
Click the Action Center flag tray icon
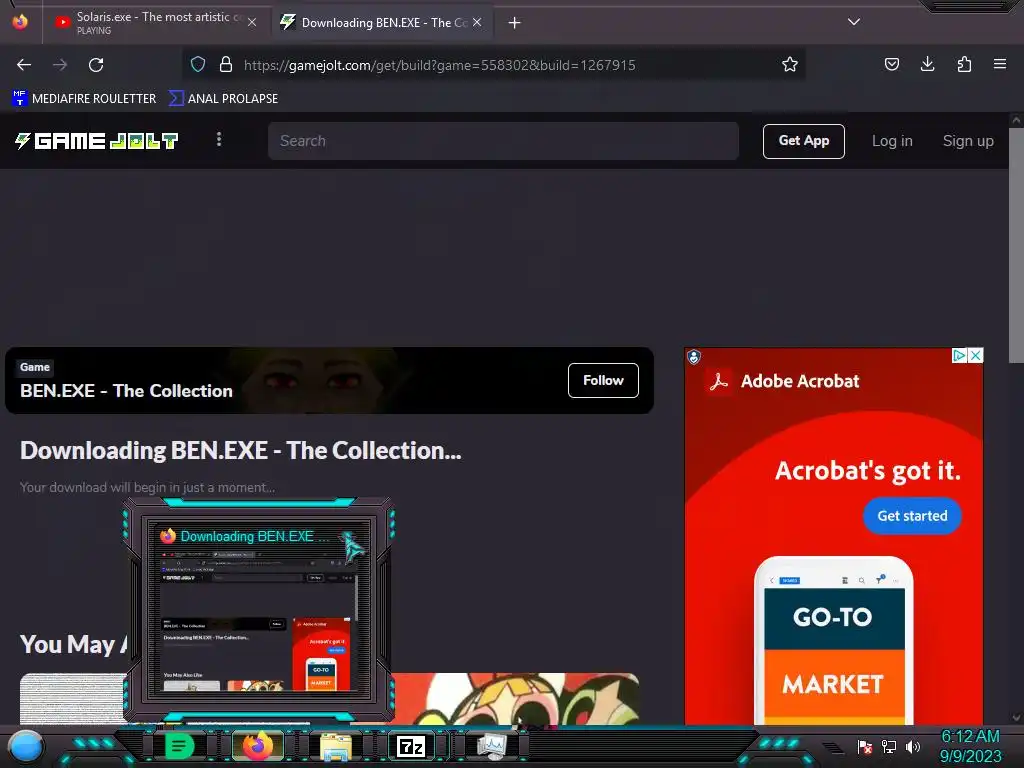865,746
